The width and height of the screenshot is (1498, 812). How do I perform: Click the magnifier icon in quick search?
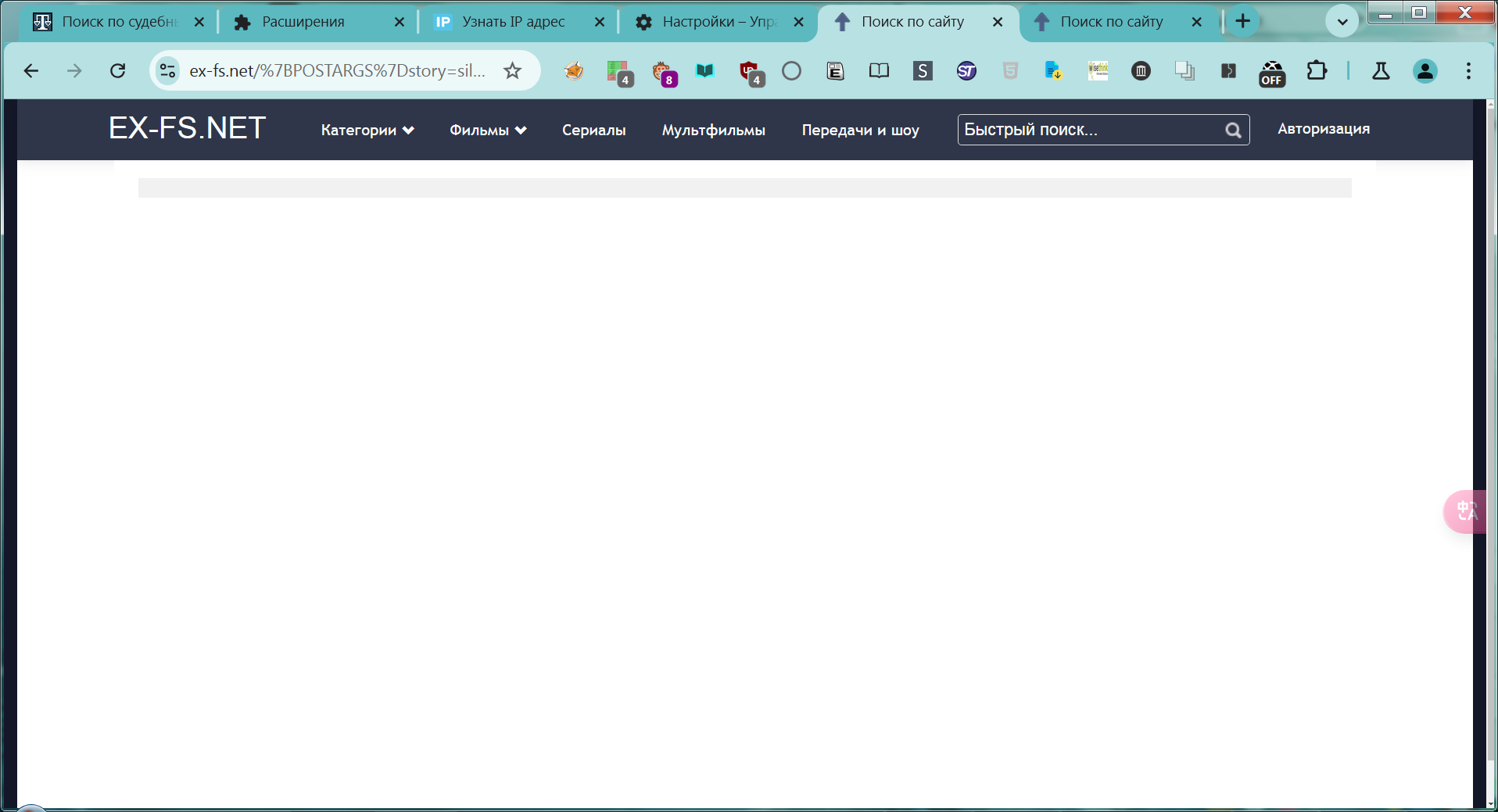pyautogui.click(x=1233, y=131)
